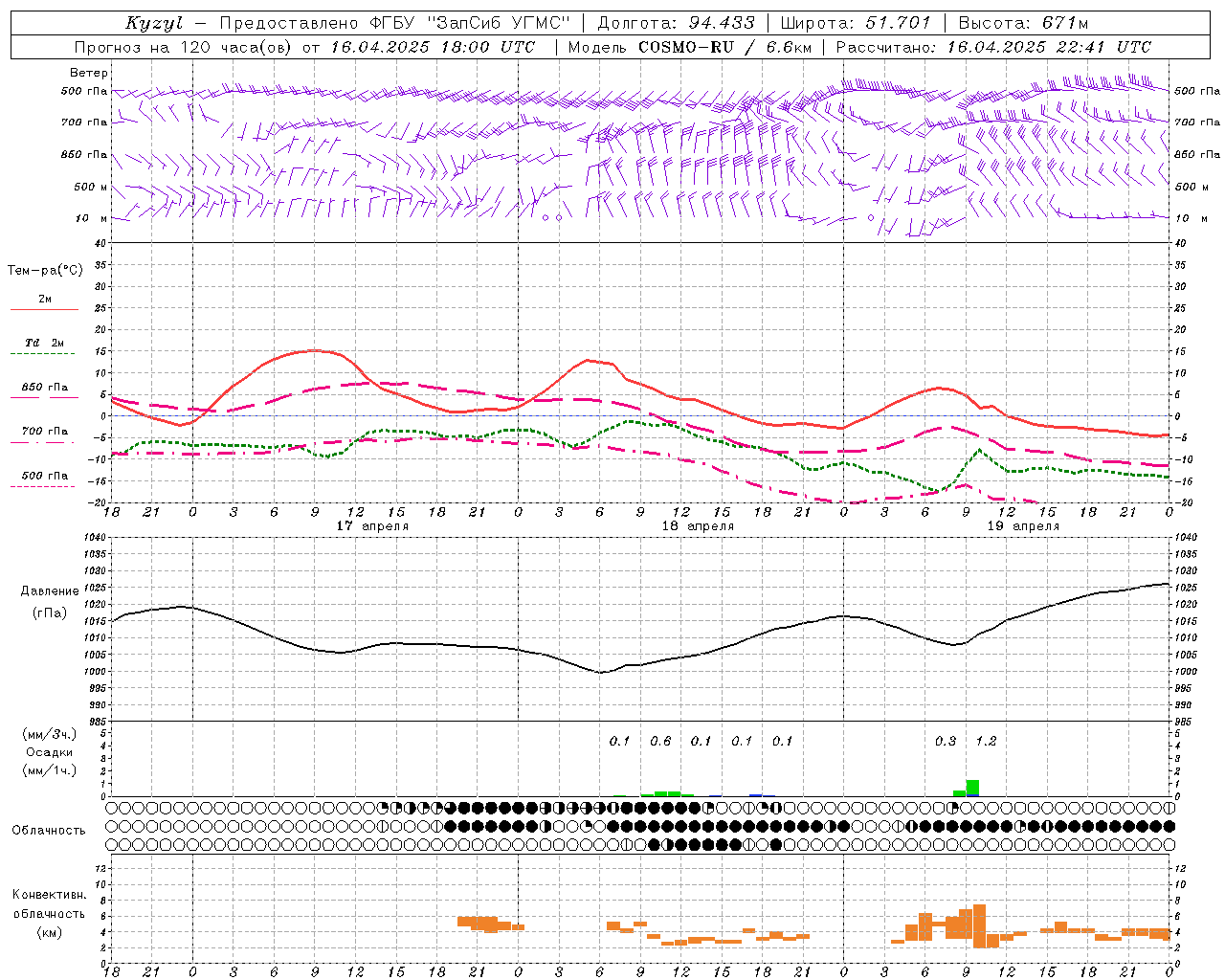The image size is (1225, 980).
Task: Click the precipitation amount "0.6"
Action: point(660,742)
